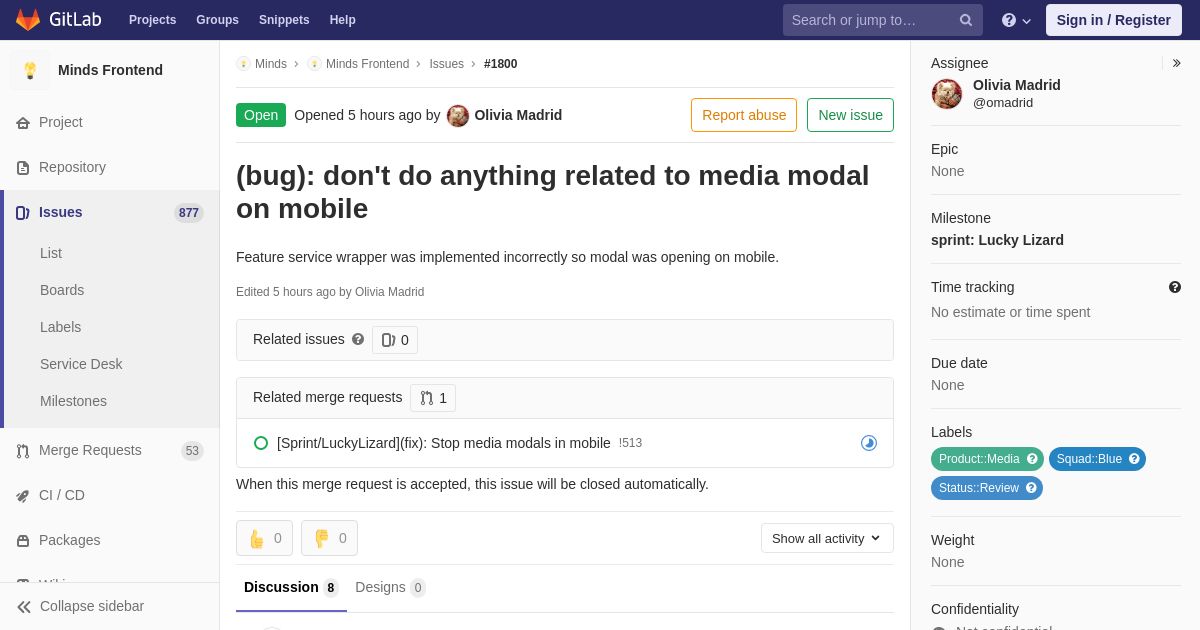Open milestone sprint: Lucky Lizard link
Screen dimensions: 1200x630
coord(997,240)
